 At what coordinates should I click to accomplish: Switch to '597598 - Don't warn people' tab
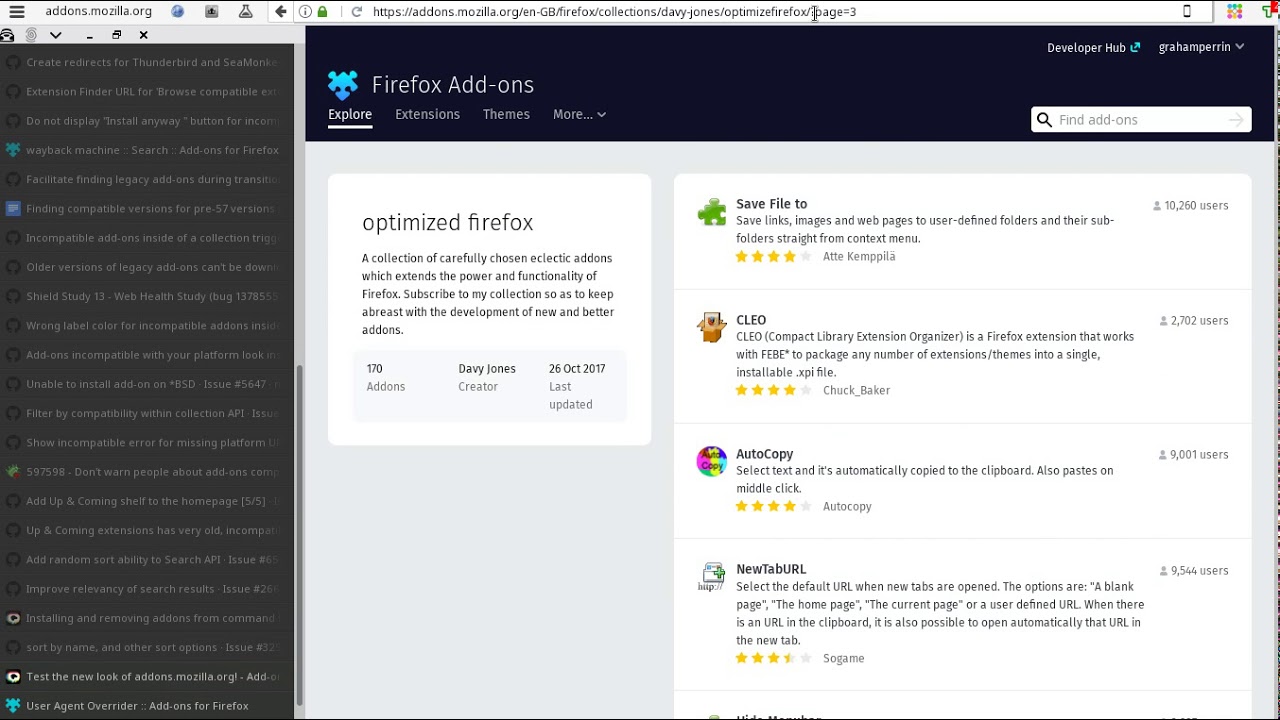(x=146, y=472)
